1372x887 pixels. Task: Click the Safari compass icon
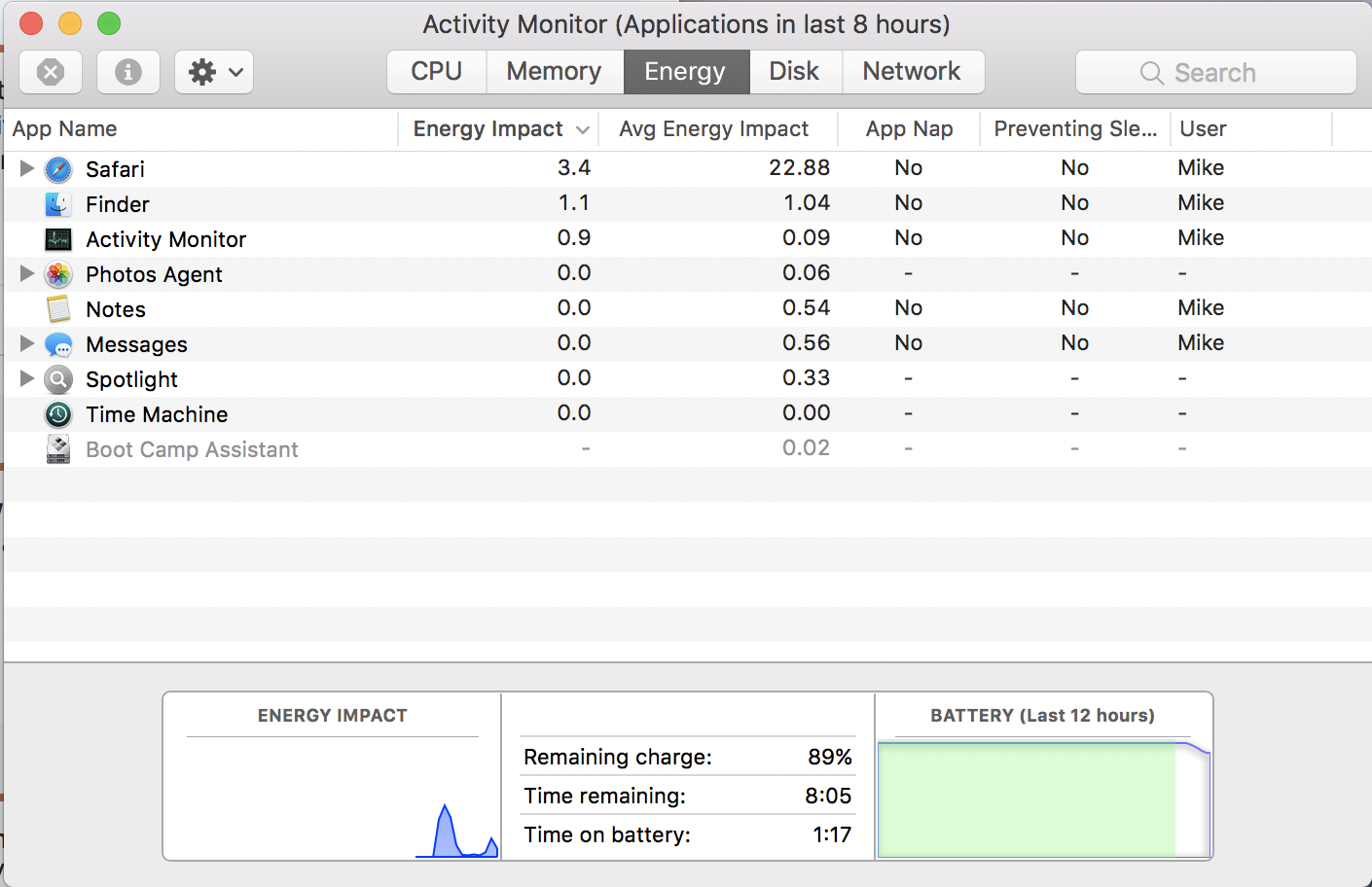58,169
